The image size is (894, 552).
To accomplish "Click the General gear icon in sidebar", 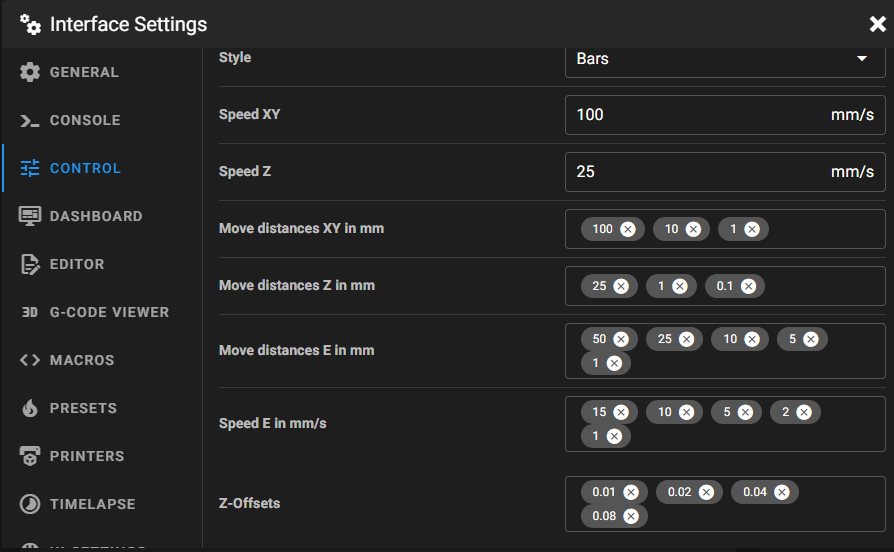I will point(30,72).
